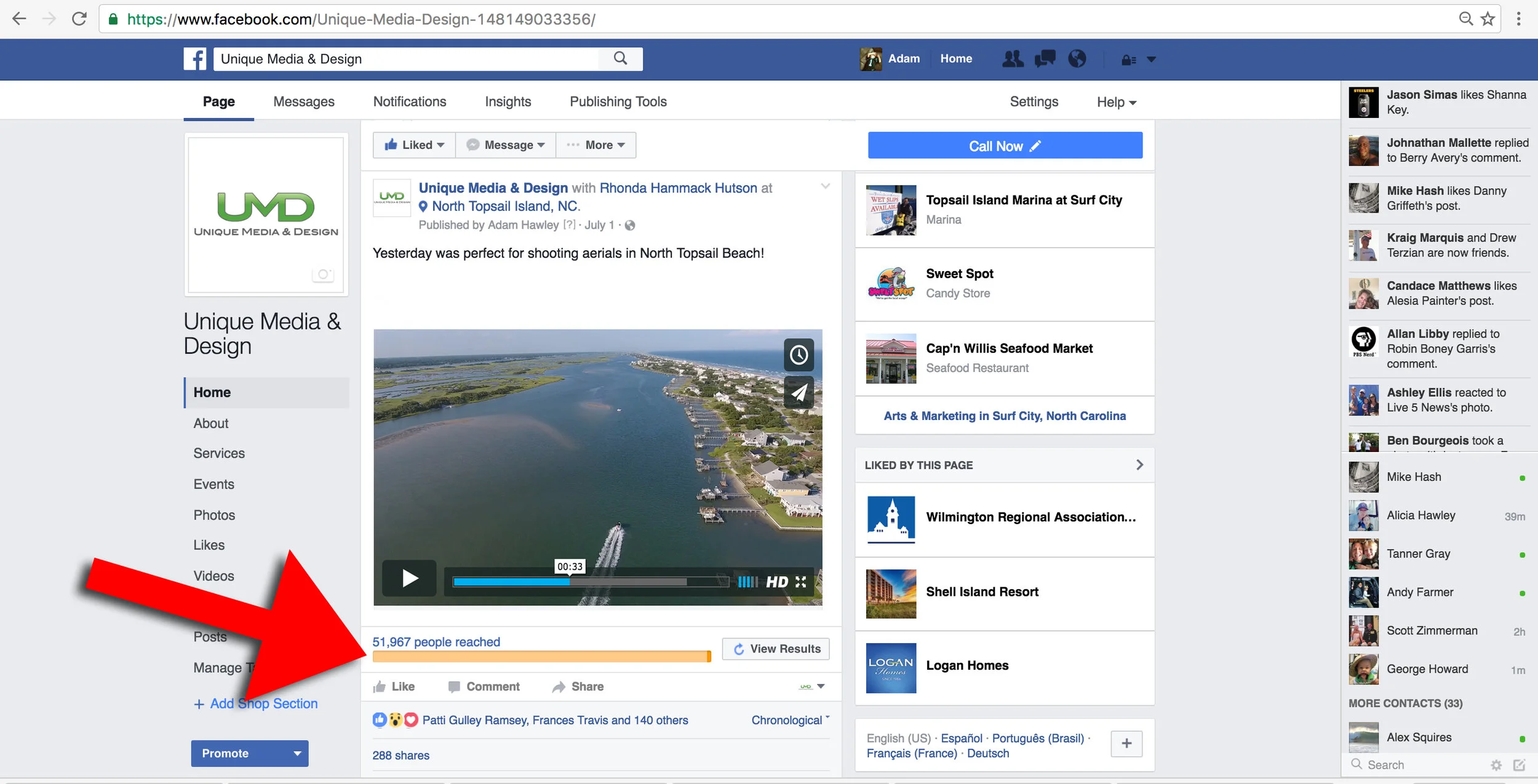Toggle HD quality on the video
The height and width of the screenshot is (784, 1538).
point(776,582)
